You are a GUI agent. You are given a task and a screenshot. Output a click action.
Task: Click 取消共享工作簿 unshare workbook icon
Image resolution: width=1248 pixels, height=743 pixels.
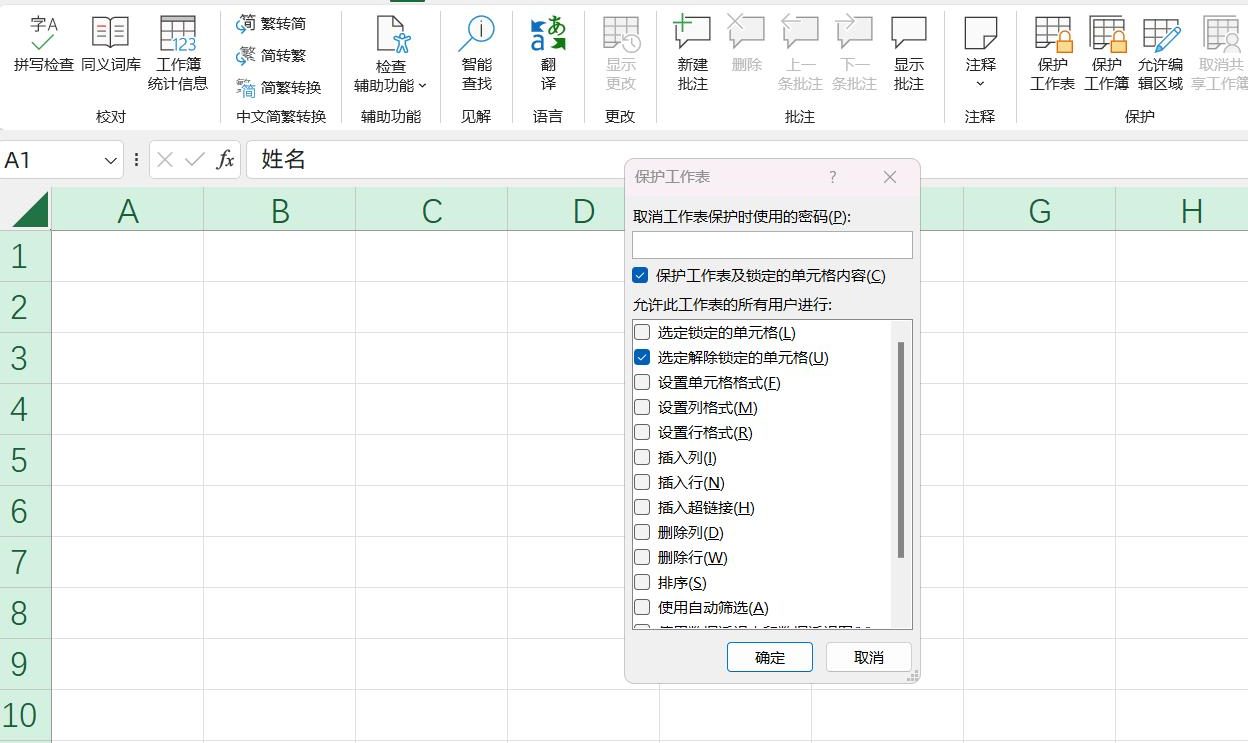1220,34
